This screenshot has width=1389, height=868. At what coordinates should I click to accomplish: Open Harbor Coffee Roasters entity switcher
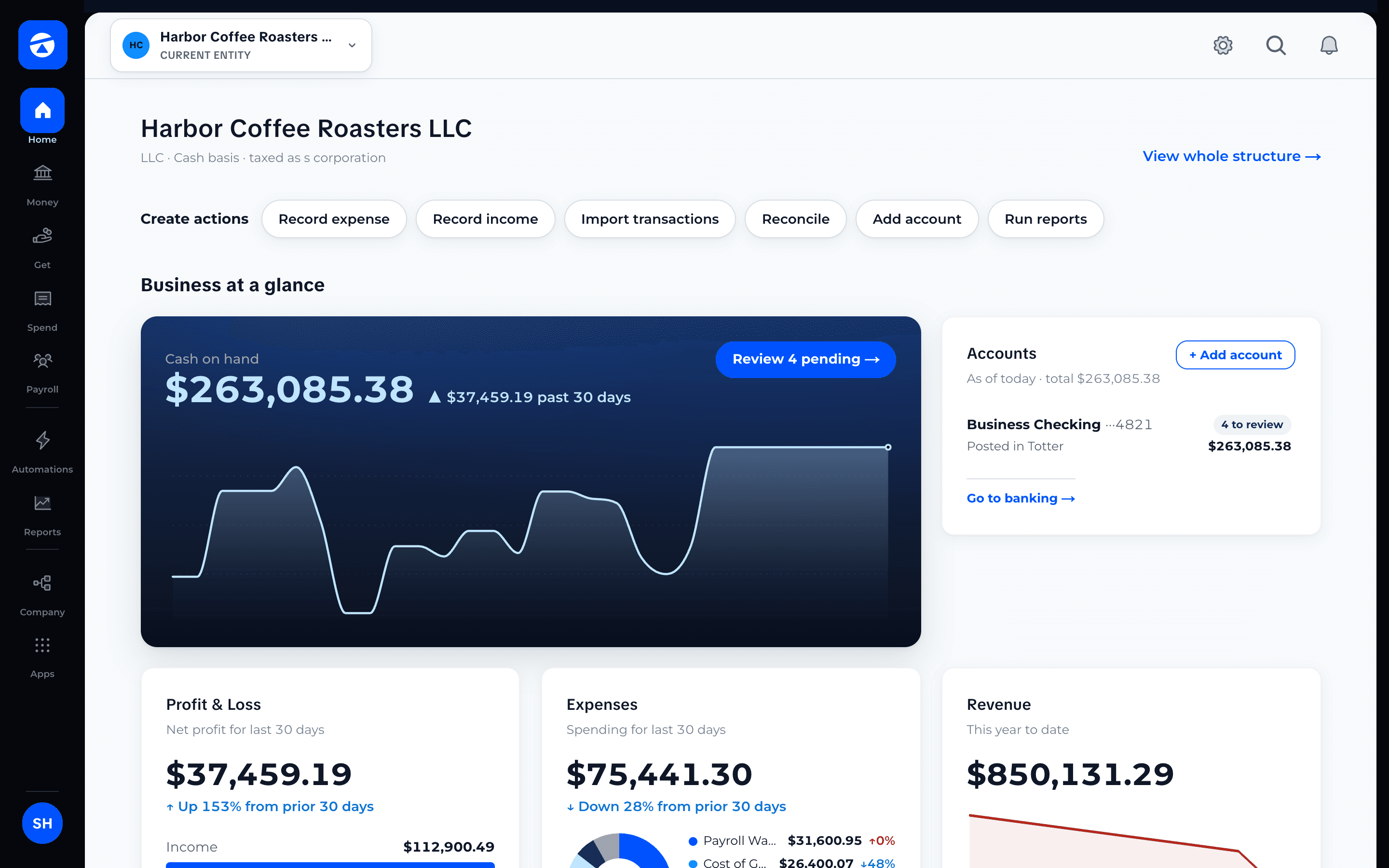click(241, 45)
